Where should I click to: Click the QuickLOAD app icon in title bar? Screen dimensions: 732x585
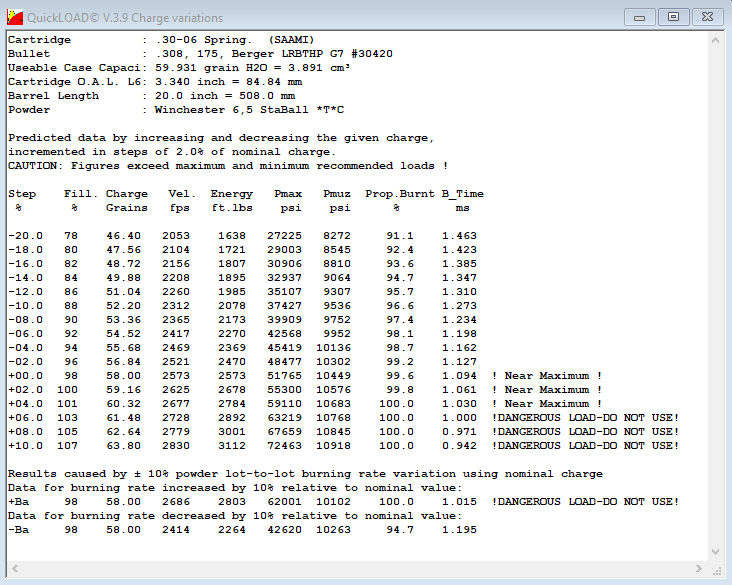pos(15,17)
